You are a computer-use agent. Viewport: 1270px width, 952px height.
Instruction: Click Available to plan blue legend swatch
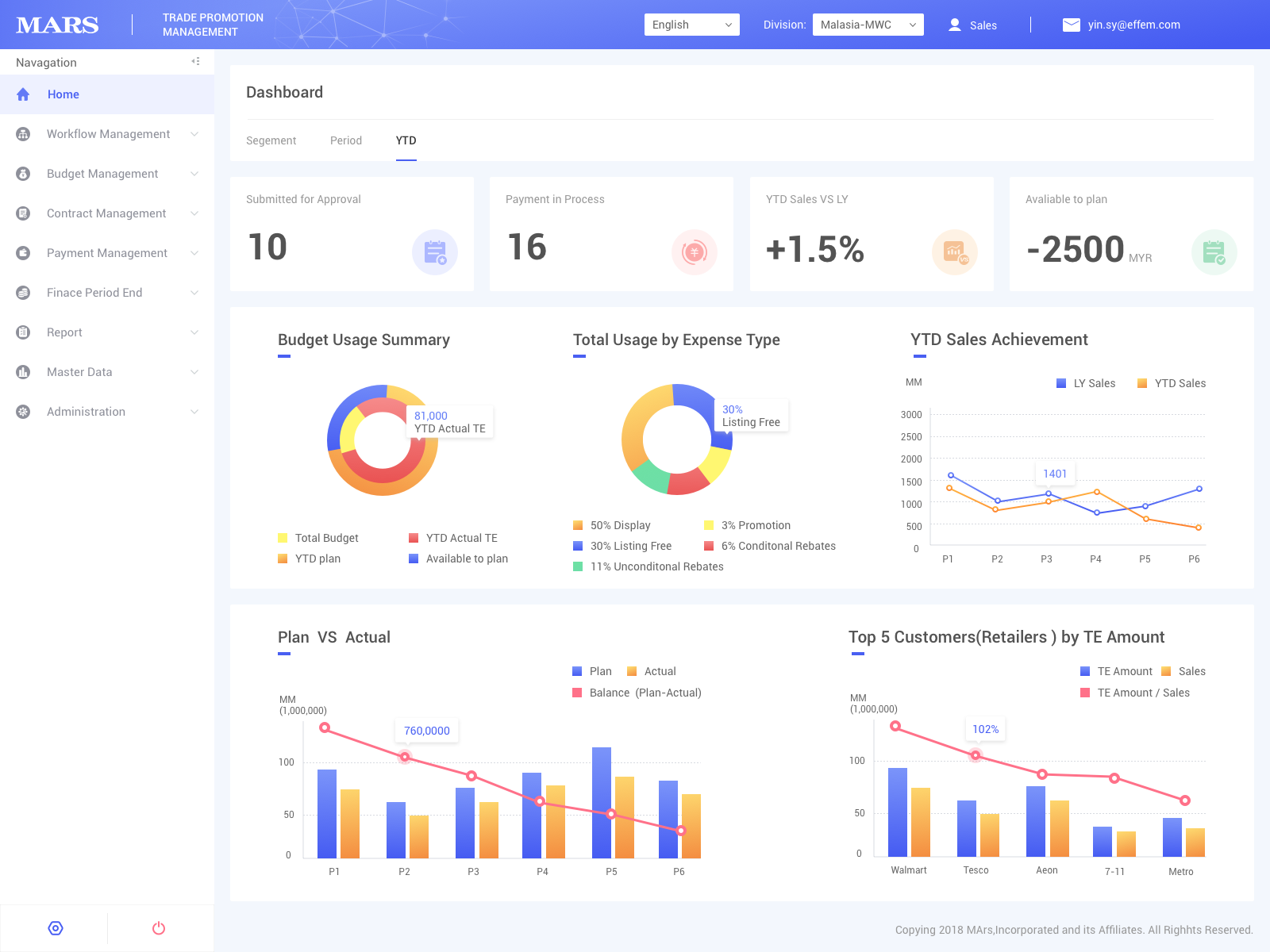[x=414, y=559]
